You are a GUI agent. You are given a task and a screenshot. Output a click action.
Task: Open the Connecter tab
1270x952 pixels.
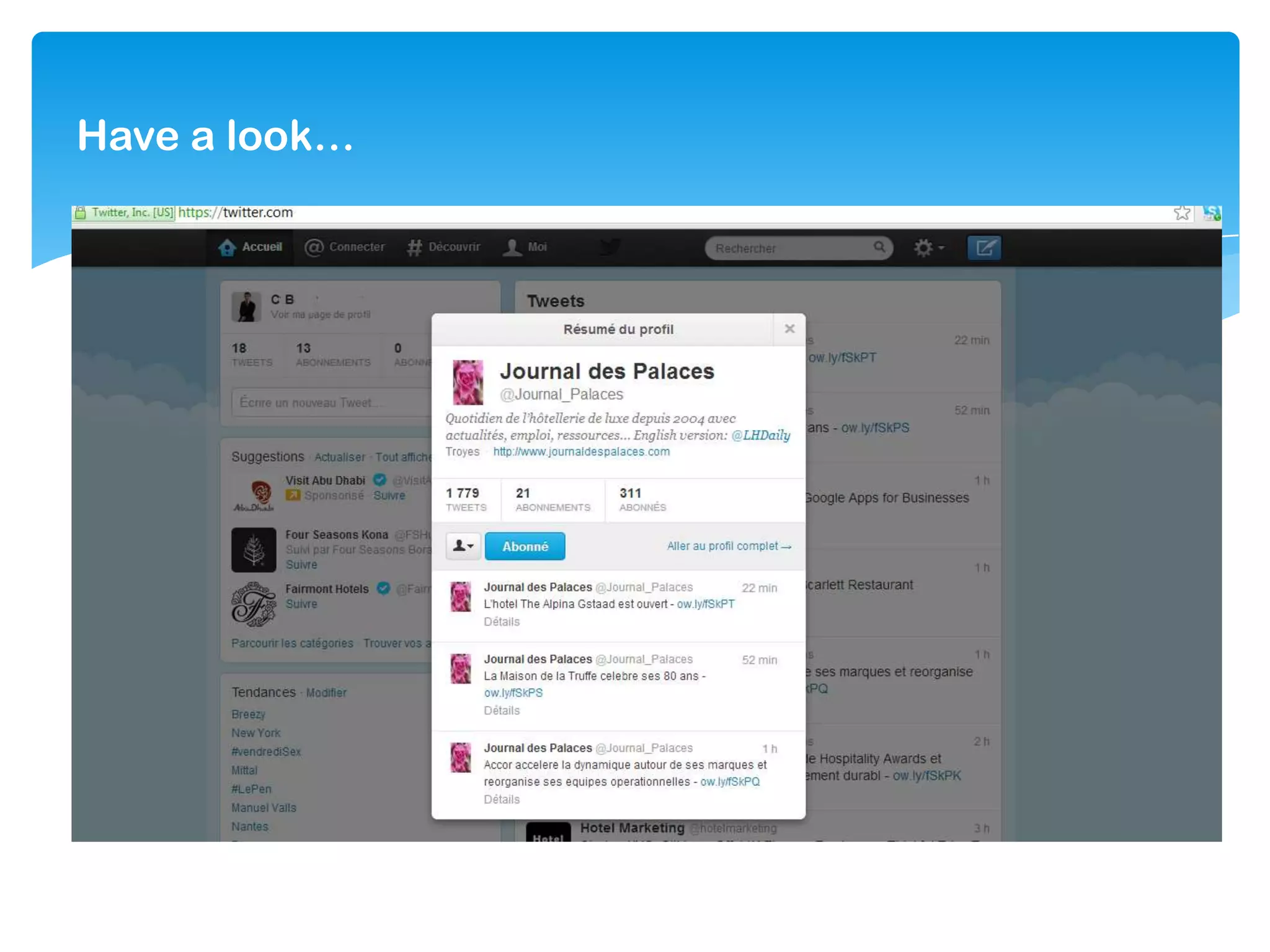345,247
